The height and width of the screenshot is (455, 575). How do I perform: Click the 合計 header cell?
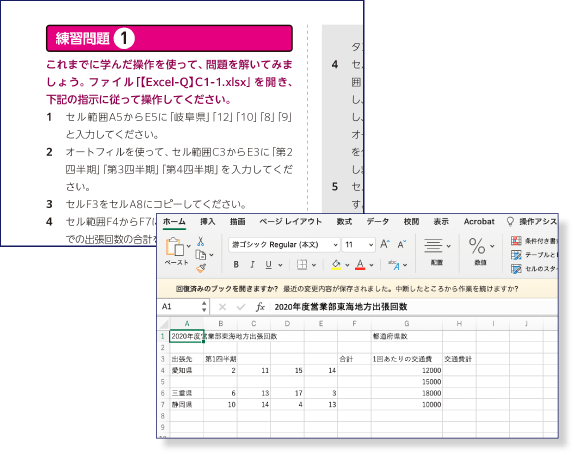[354, 359]
